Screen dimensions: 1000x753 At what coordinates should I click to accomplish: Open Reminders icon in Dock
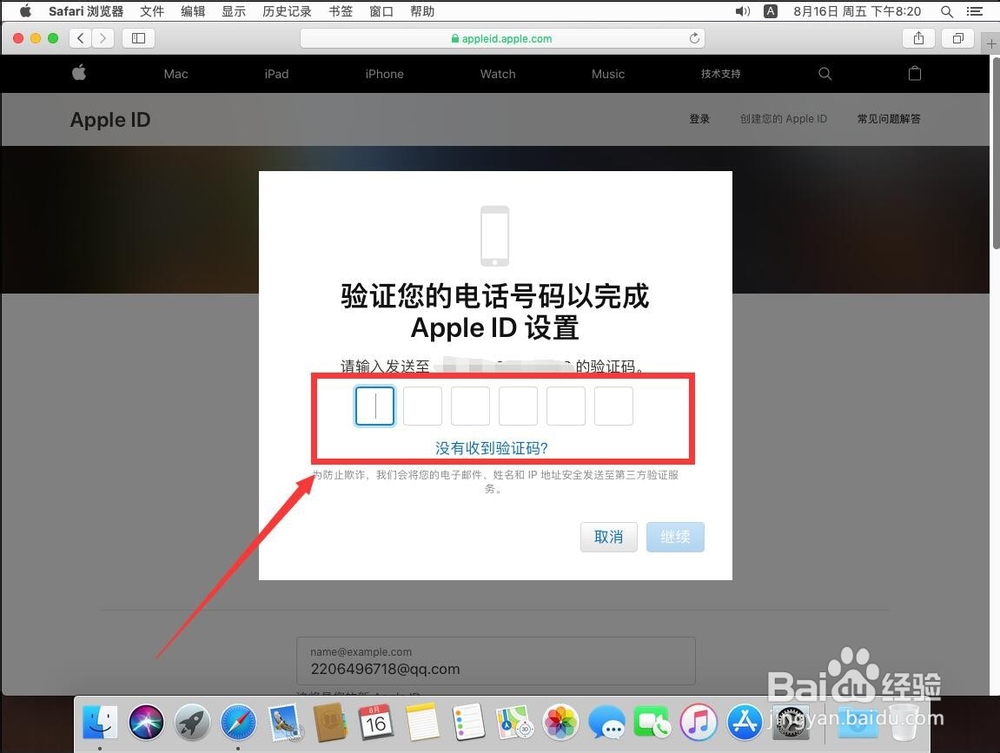point(469,722)
